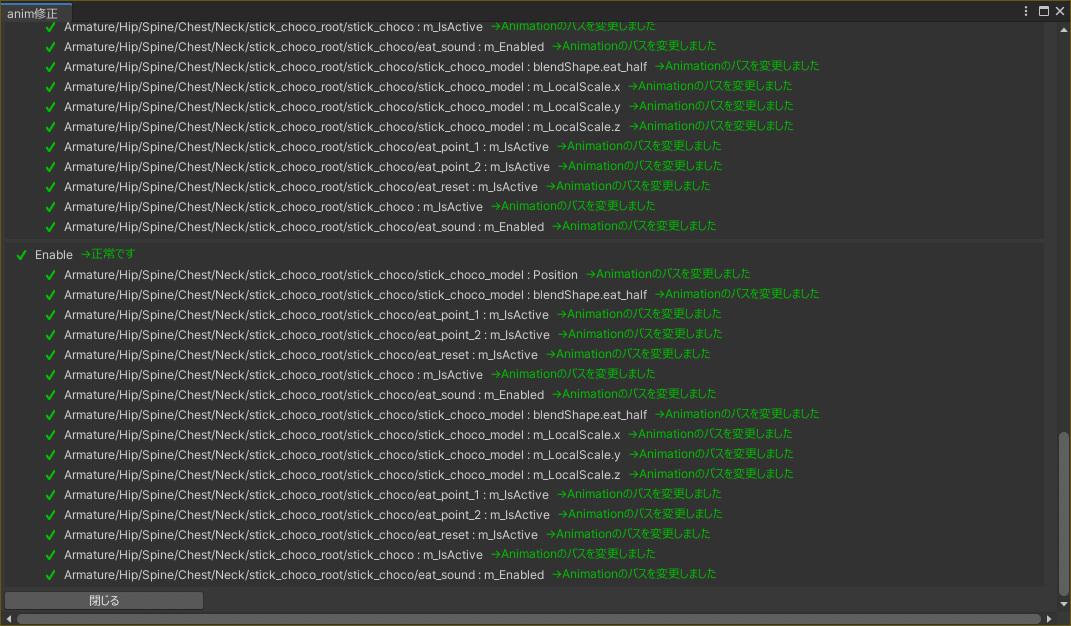Click checkmark of m_LocalScale.x row above Enable
1071x626 pixels.
point(50,87)
